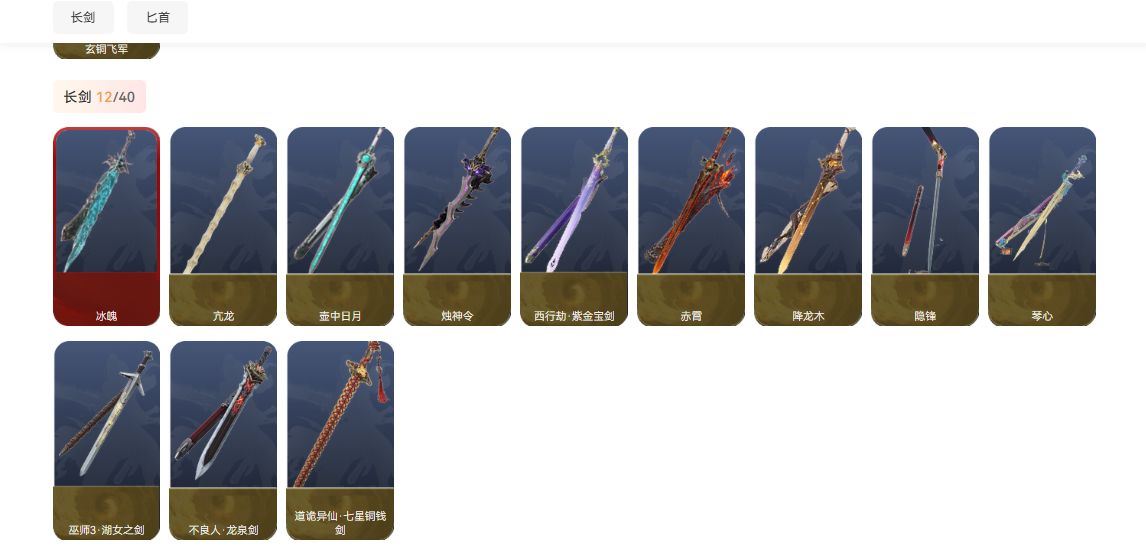Choose the 壶中日月 sword skin

click(x=341, y=226)
